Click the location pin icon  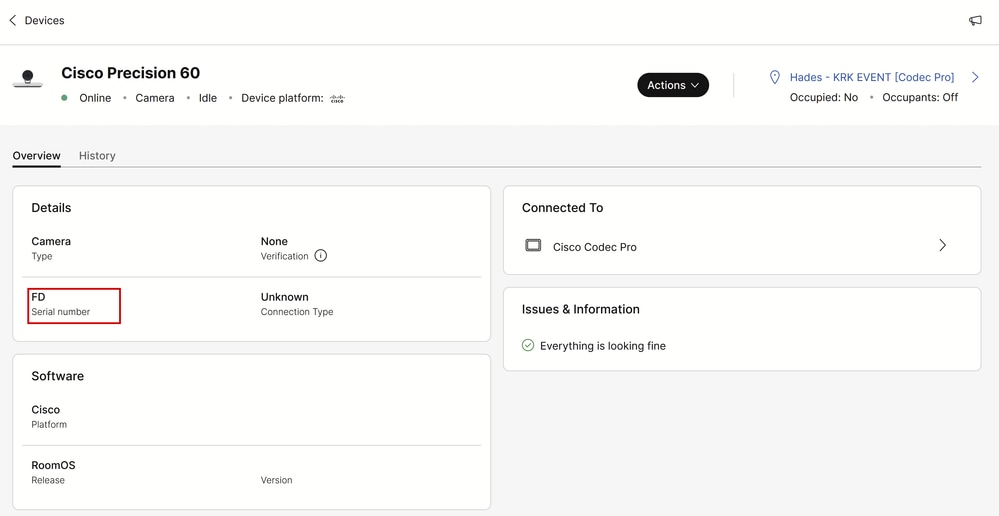[775, 77]
